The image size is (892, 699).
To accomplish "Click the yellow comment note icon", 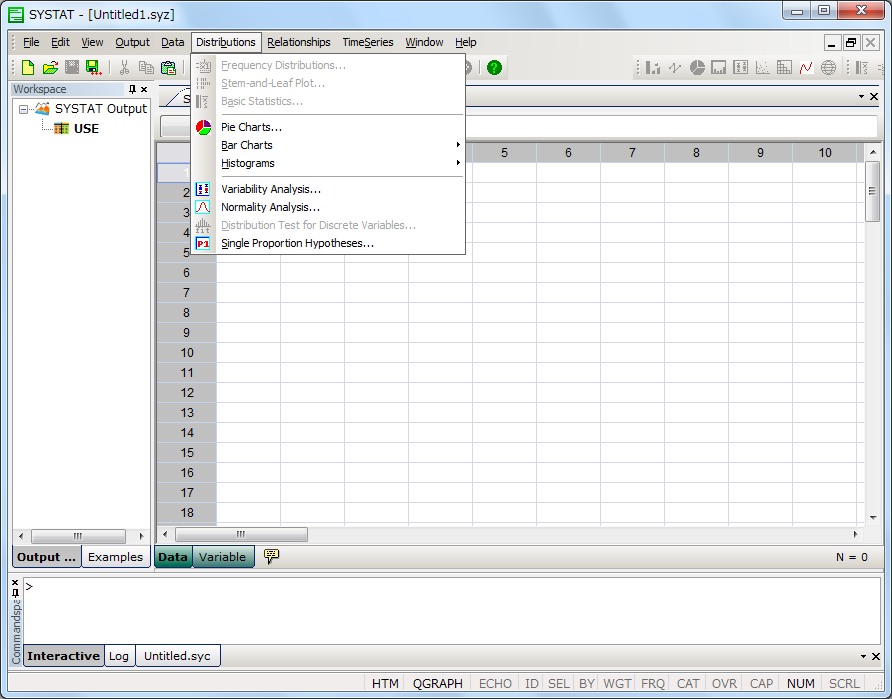I will point(271,556).
